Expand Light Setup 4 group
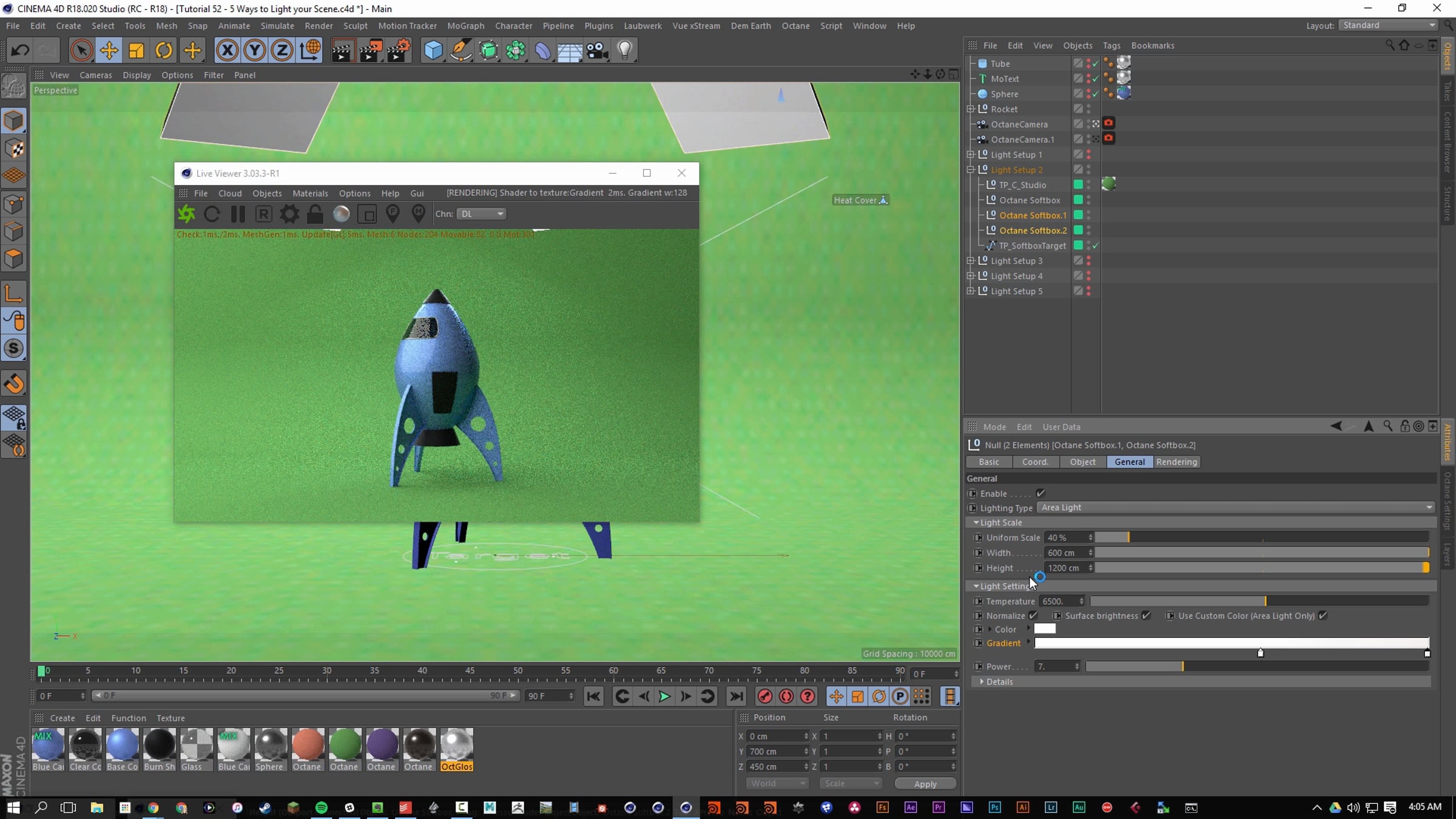The width and height of the screenshot is (1456, 819). [970, 276]
